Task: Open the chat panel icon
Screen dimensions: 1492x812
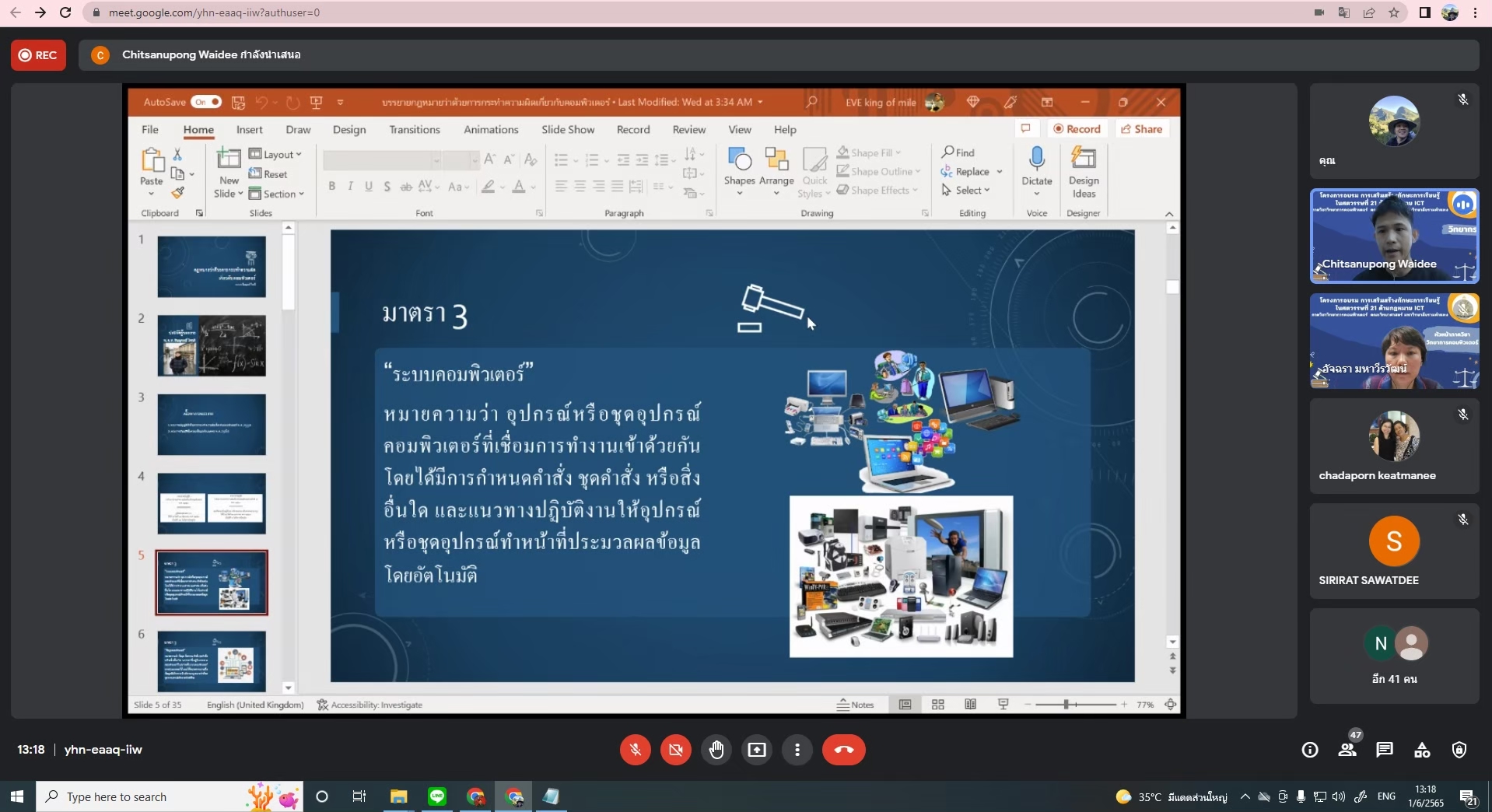Action: pyautogui.click(x=1385, y=750)
